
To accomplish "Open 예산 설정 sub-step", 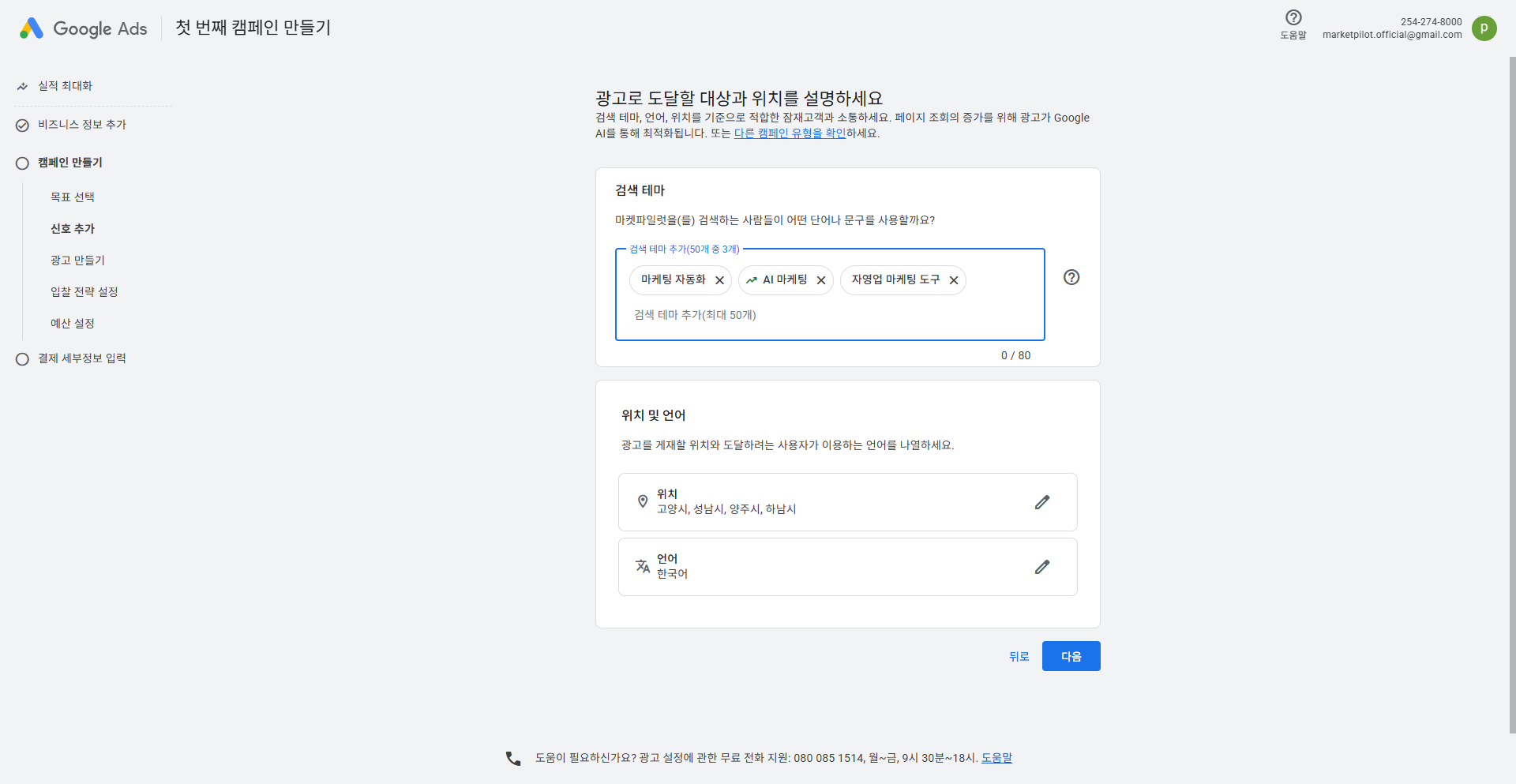I will coord(73,324).
